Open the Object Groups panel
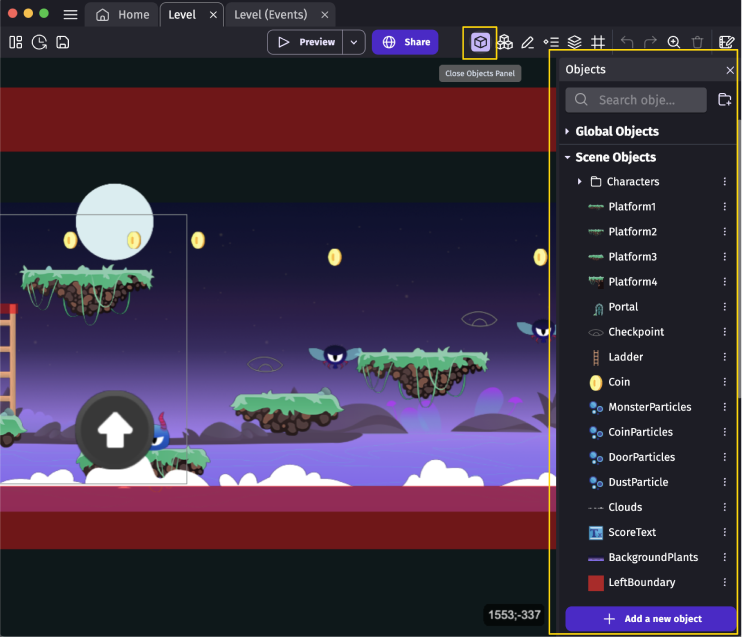The image size is (742, 637). (505, 42)
